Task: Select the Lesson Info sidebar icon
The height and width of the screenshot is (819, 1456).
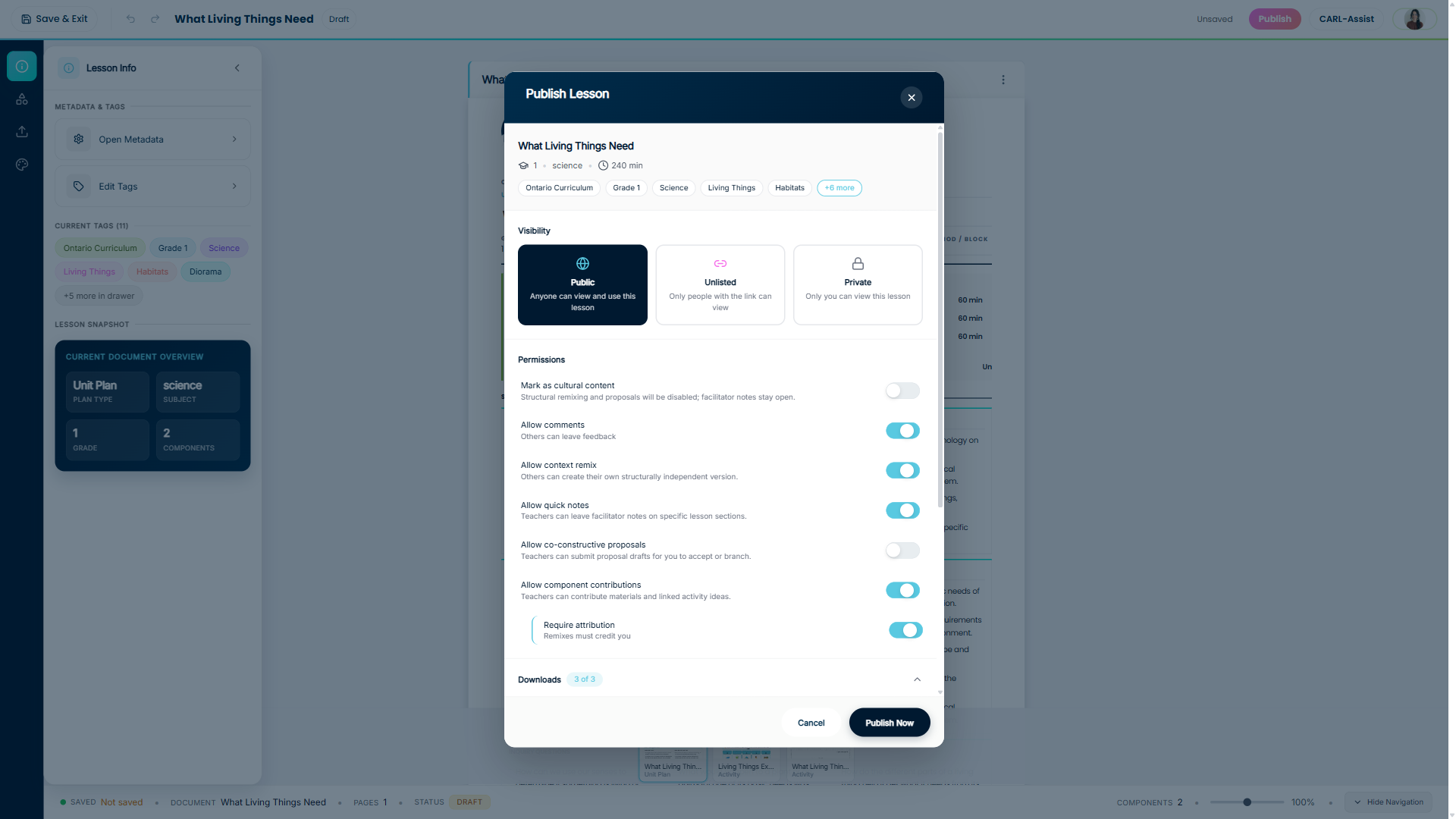Action: point(21,66)
